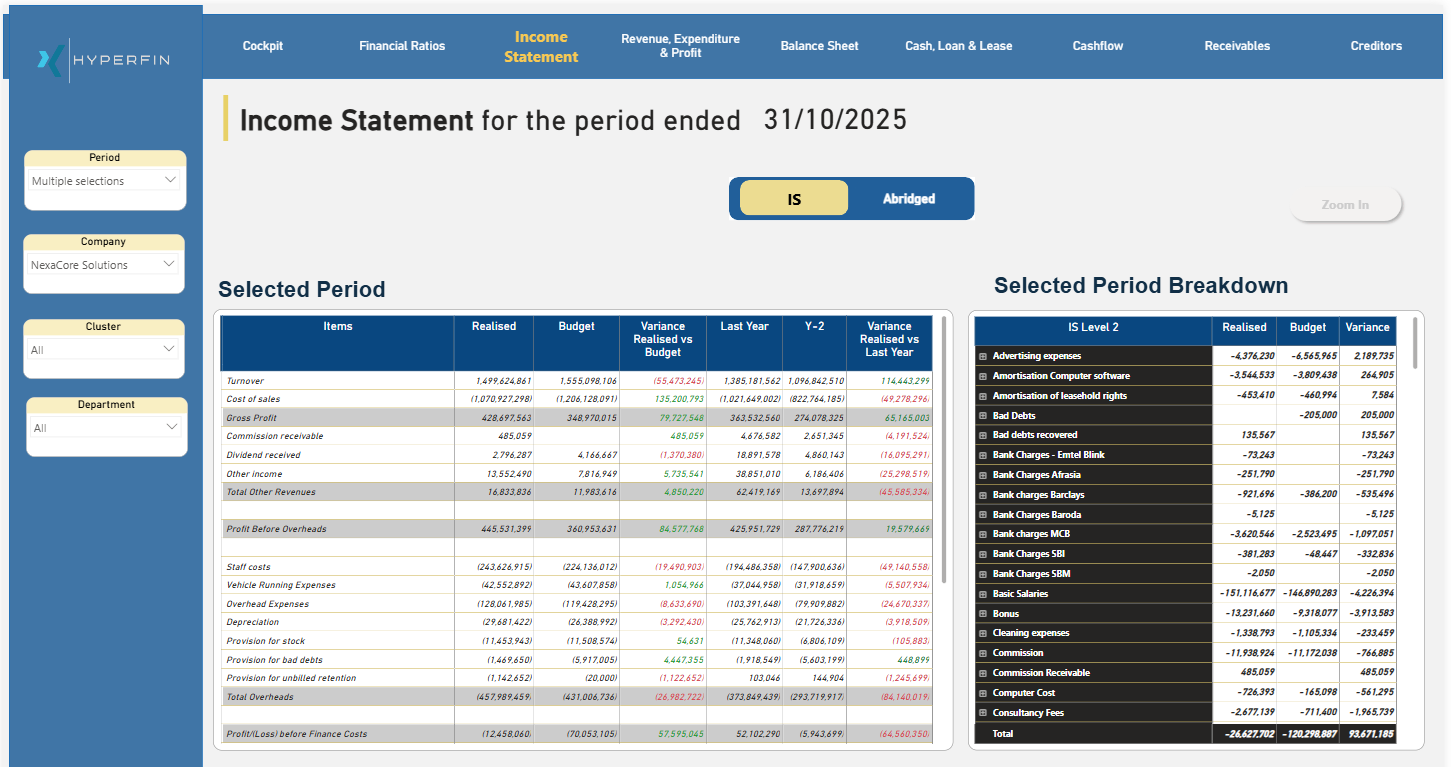1451x767 pixels.
Task: Click the drill icon beside Commission
Action: 984,652
